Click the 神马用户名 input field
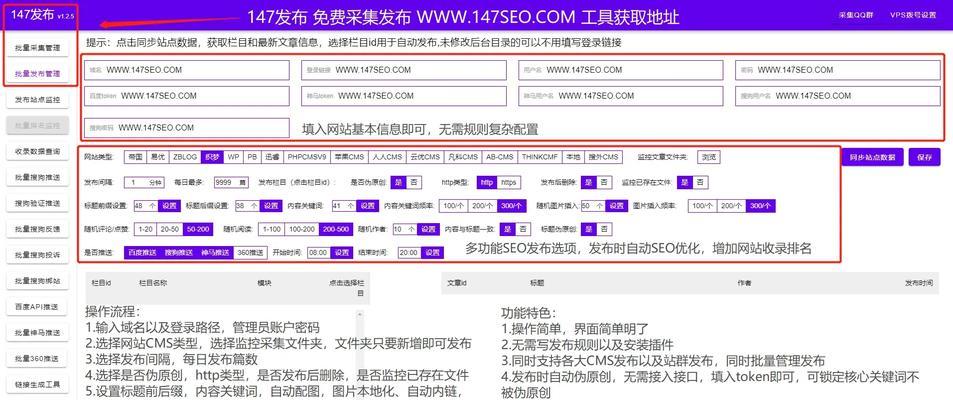 (x=621, y=96)
